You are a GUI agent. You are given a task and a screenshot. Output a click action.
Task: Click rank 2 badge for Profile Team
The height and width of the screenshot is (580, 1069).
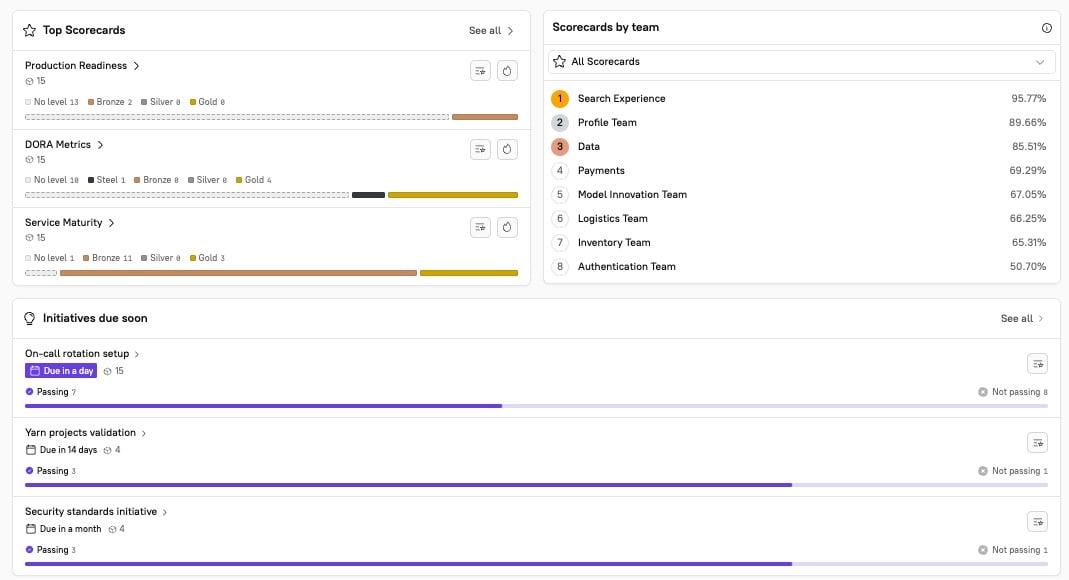(x=560, y=123)
